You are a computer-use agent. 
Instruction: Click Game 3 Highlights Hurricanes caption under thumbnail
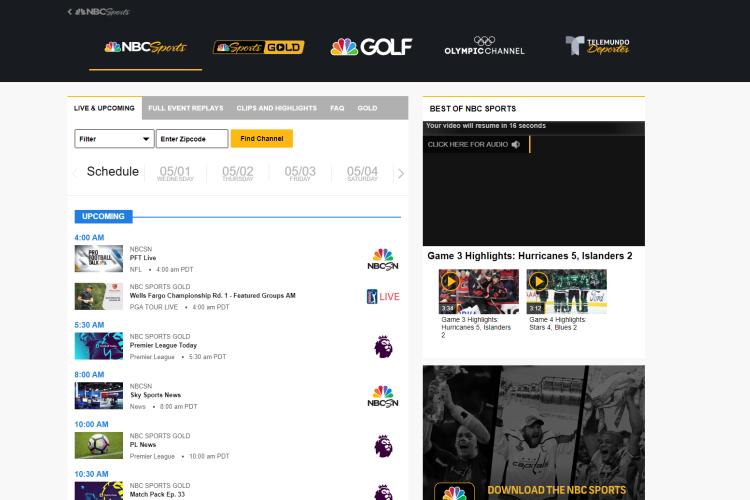(x=476, y=327)
